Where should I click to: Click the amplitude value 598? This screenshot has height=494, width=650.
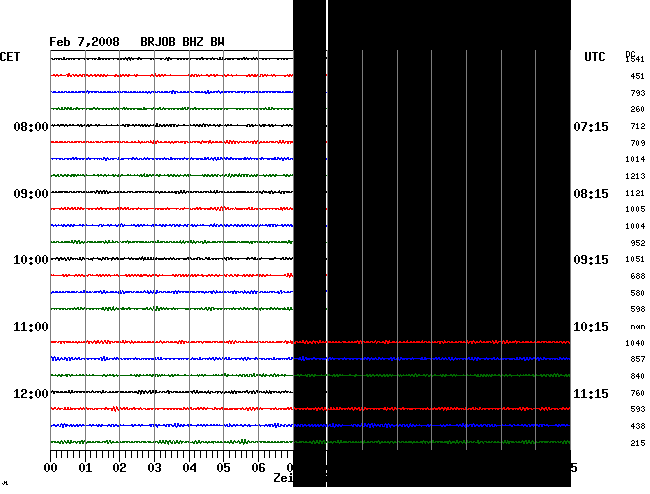click(x=638, y=309)
